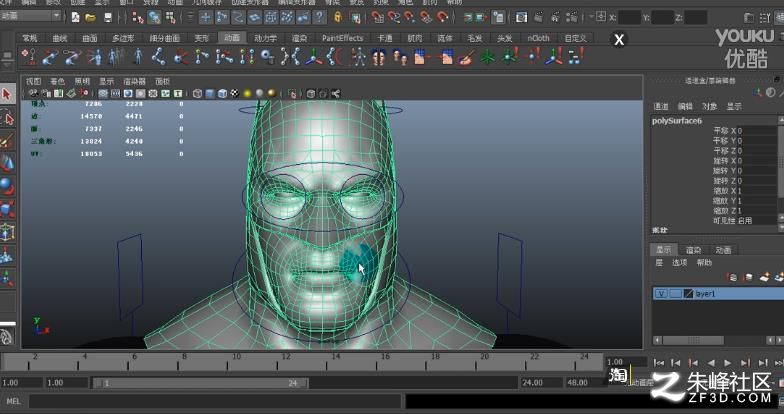Choose the Paint Selection tool in toolbox

pyautogui.click(x=7, y=141)
